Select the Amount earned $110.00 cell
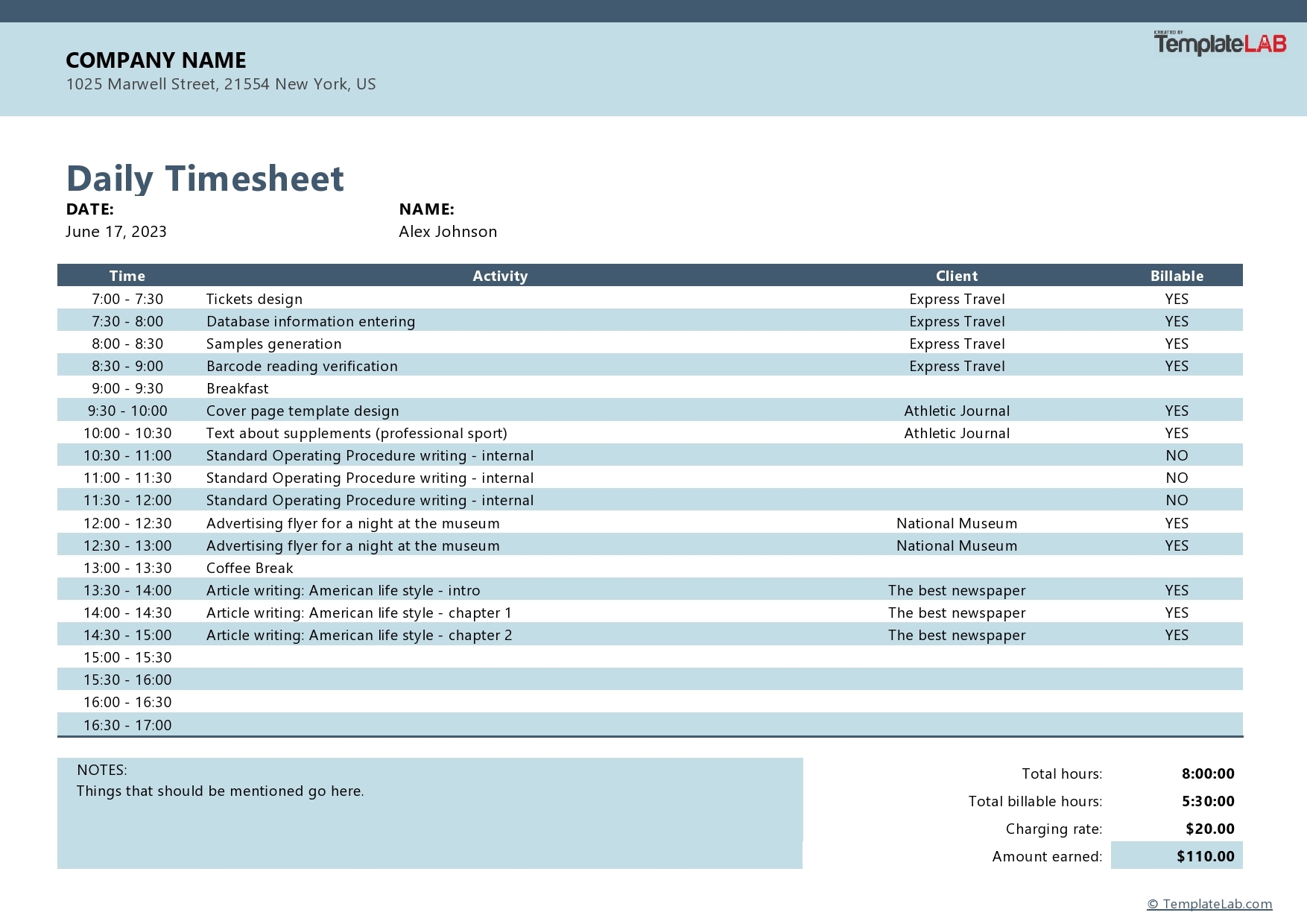 pyautogui.click(x=1204, y=856)
